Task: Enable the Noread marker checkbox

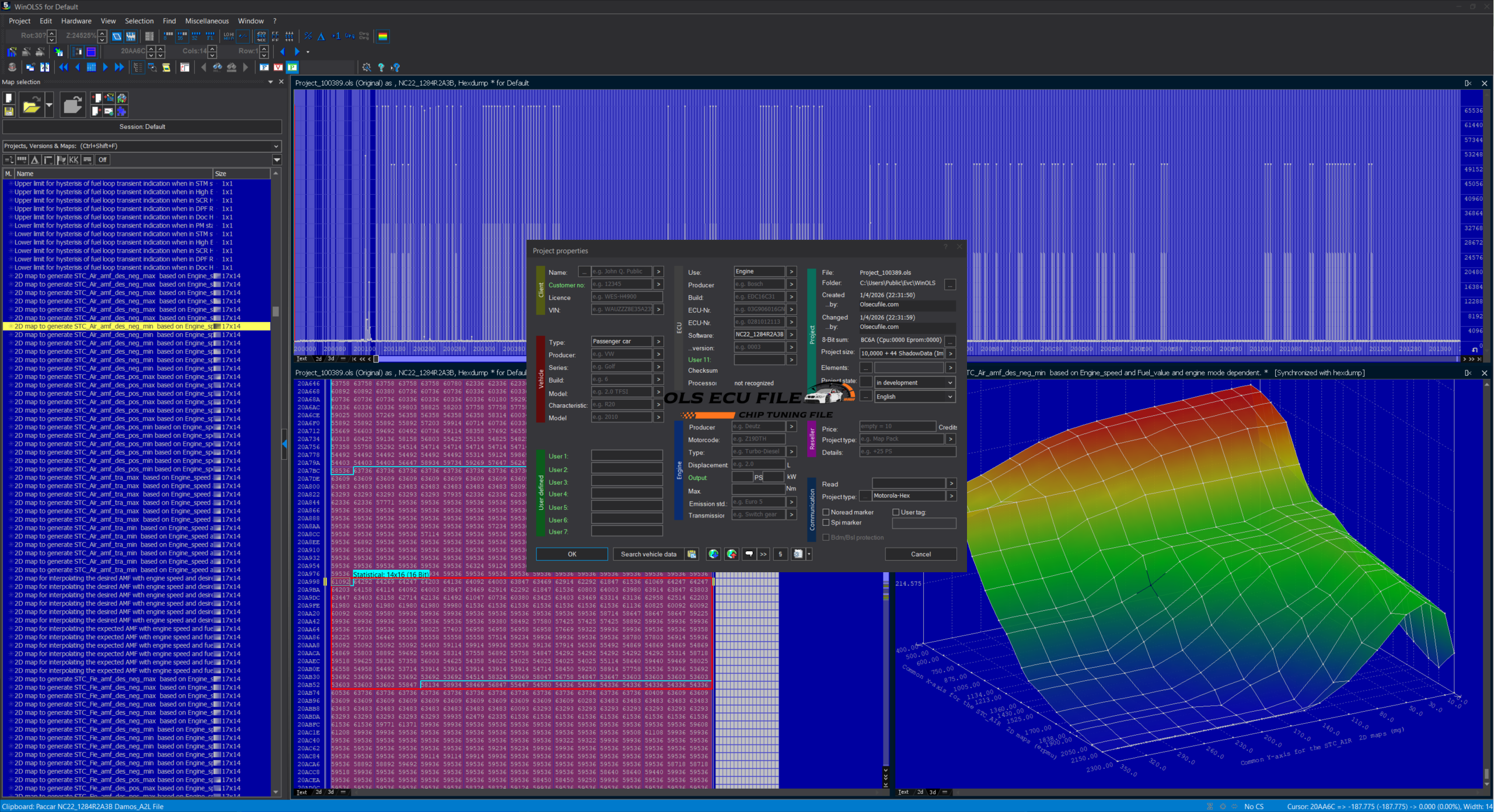Action: click(826, 512)
